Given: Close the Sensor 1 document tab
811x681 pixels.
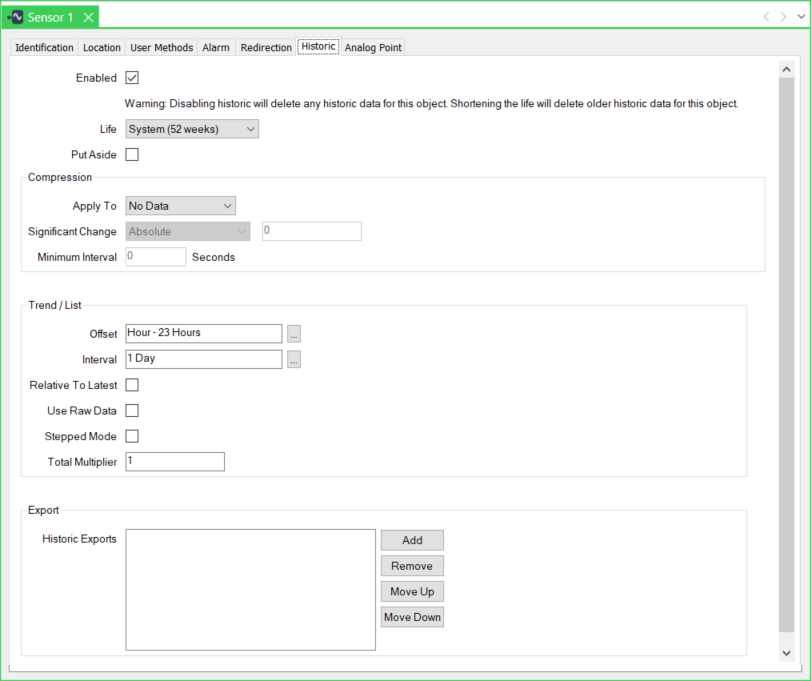Looking at the screenshot, I should 88,17.
